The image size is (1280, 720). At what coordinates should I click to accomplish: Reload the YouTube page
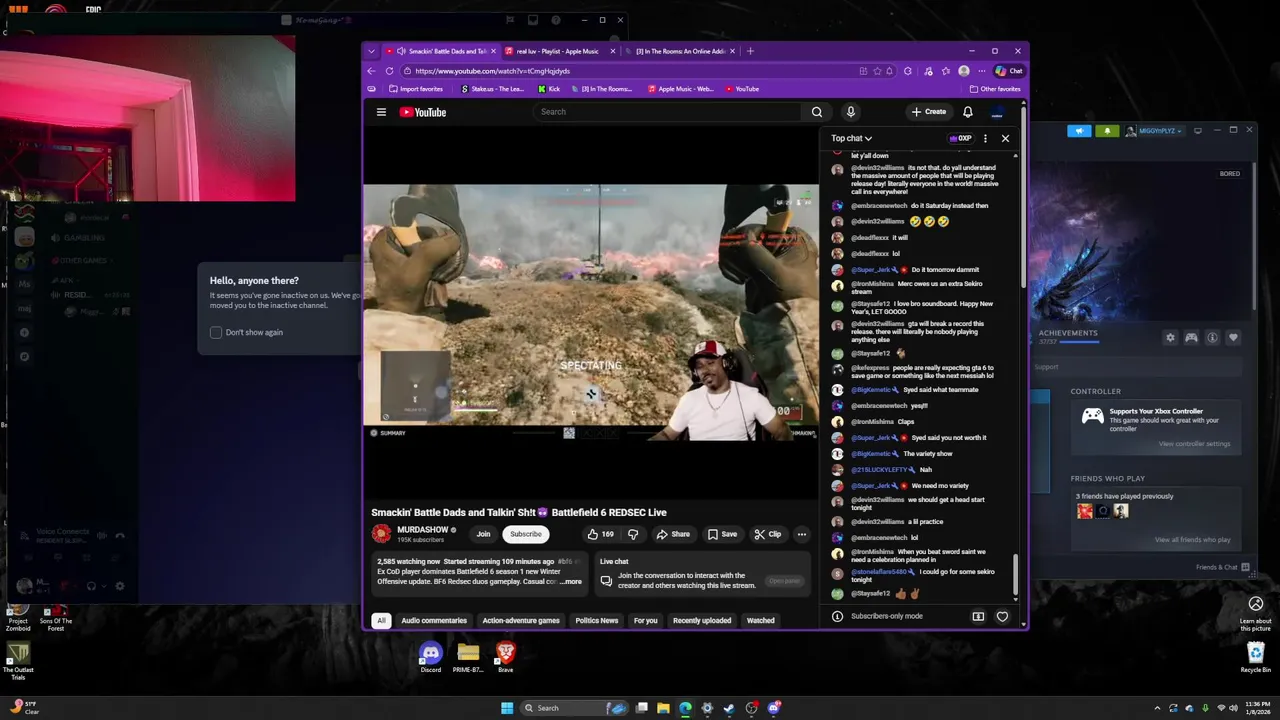tap(390, 71)
